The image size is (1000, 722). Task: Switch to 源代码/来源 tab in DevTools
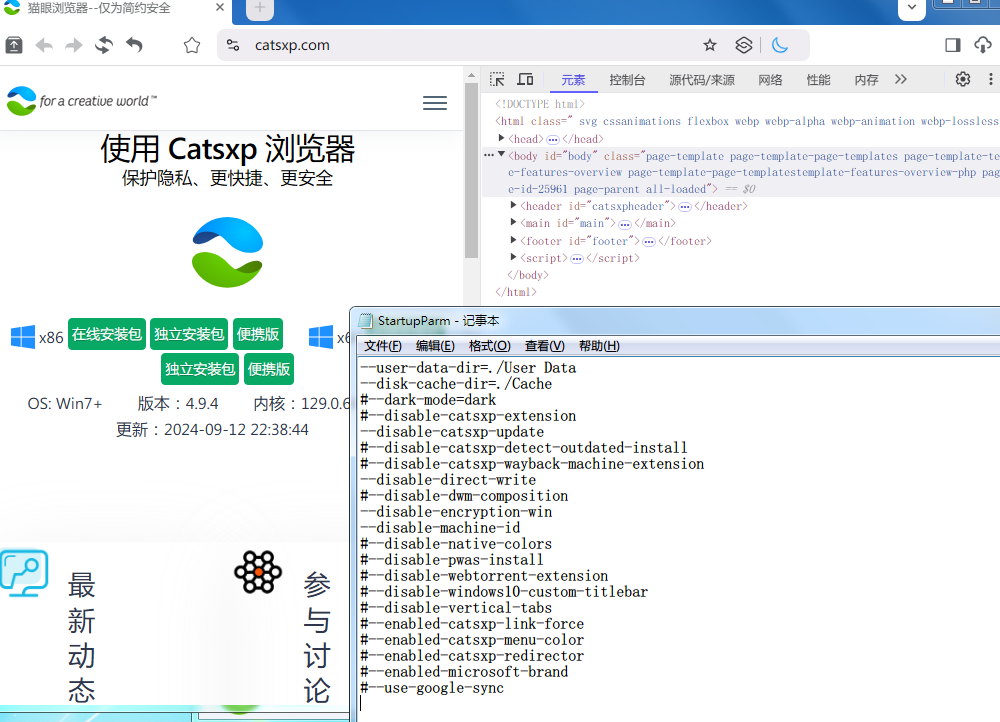[x=702, y=80]
